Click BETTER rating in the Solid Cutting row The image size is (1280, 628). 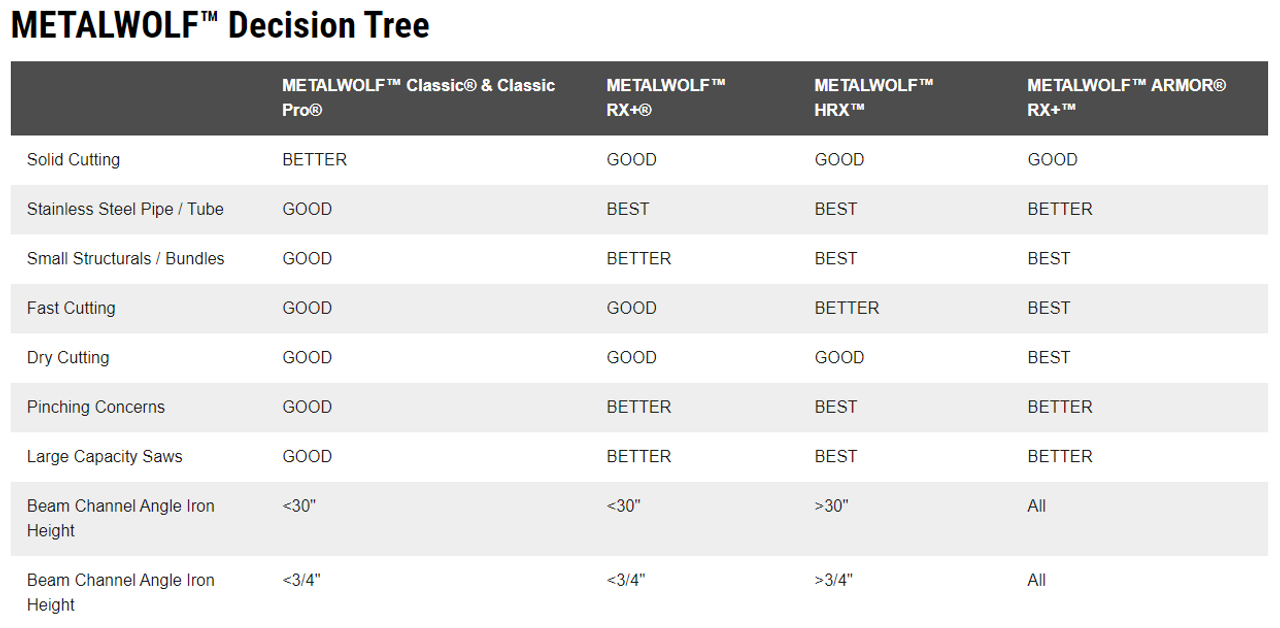coord(314,160)
